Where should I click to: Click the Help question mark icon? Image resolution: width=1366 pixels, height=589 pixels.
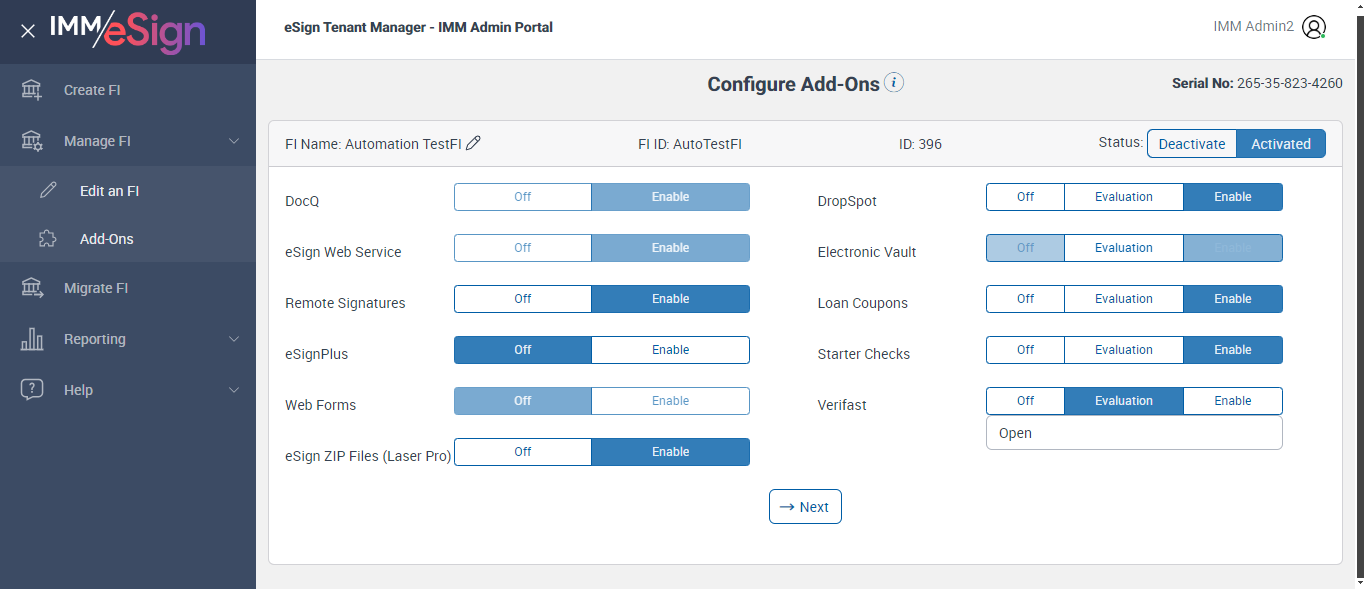coord(32,390)
